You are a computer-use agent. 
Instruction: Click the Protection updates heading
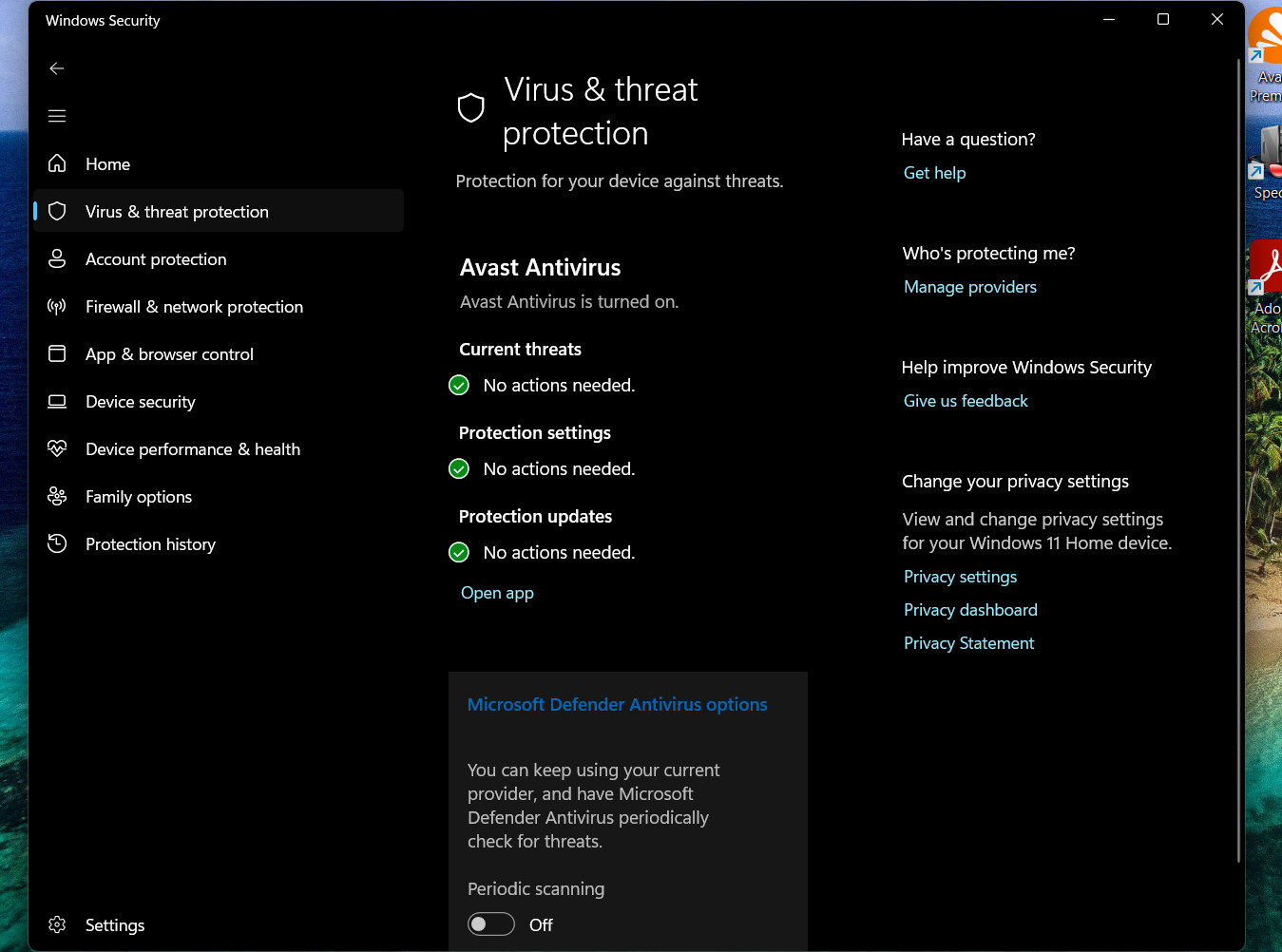coord(535,517)
